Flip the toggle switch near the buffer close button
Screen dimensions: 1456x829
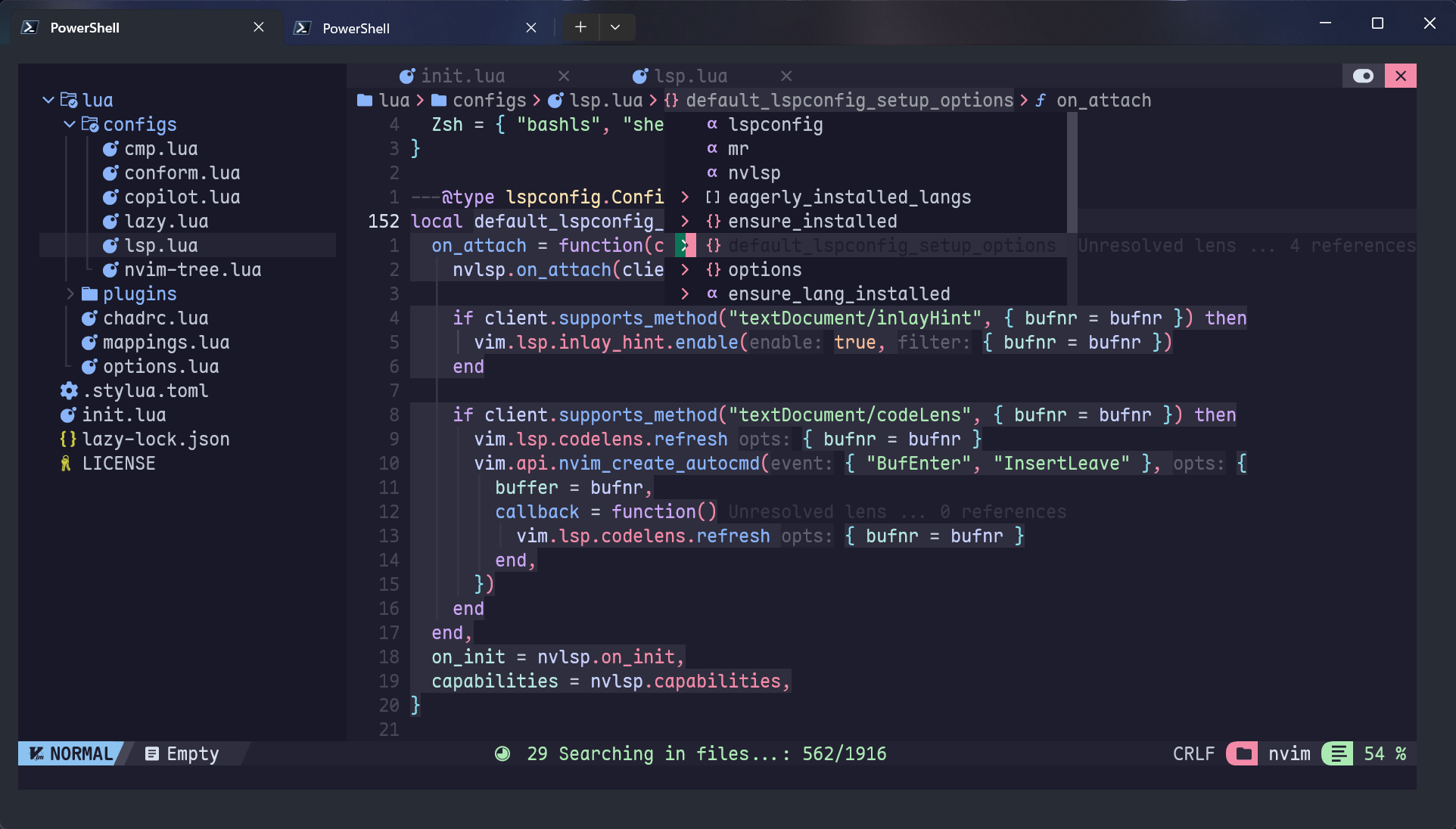[1364, 76]
